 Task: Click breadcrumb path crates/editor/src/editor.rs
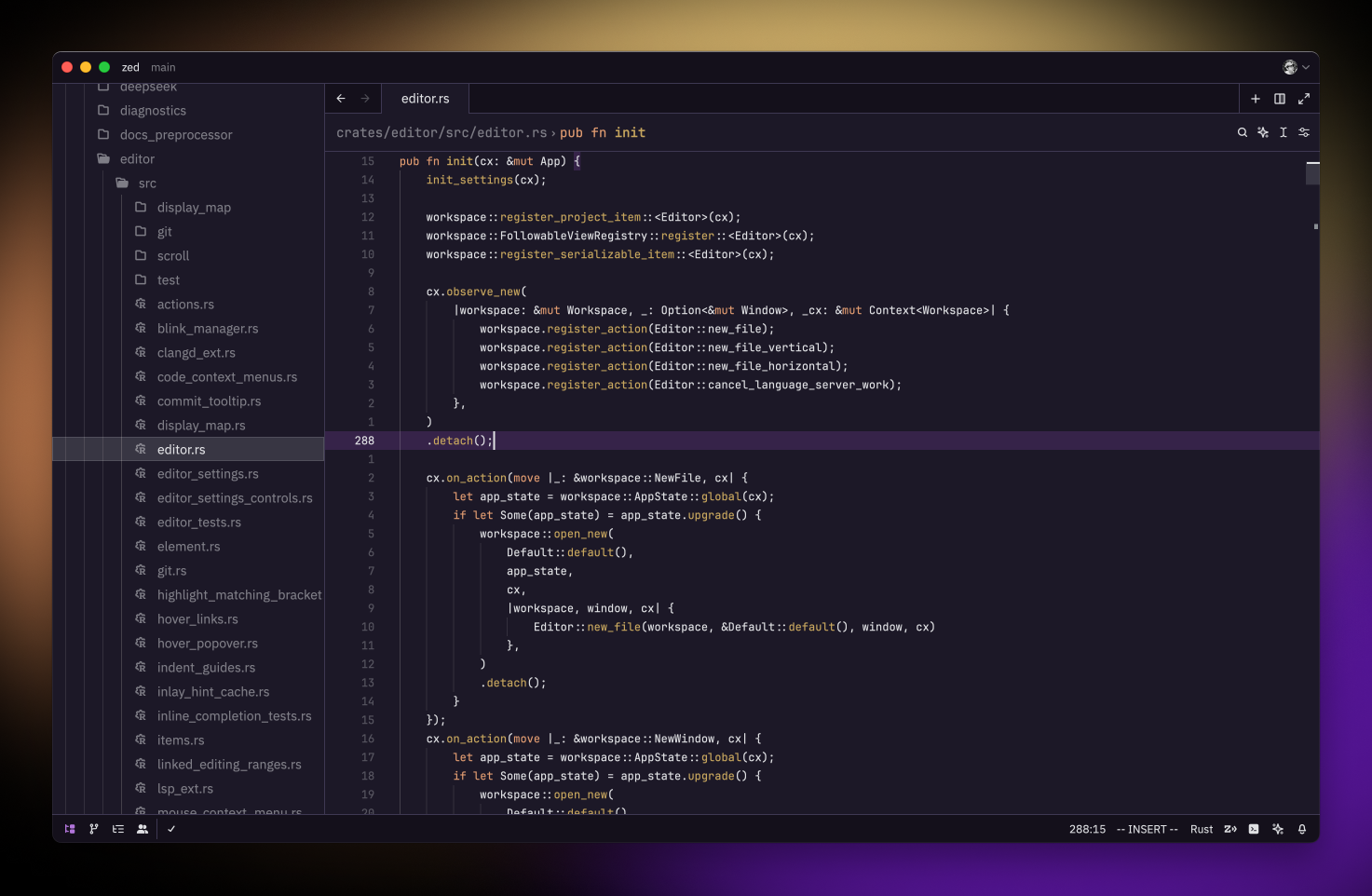pos(441,132)
